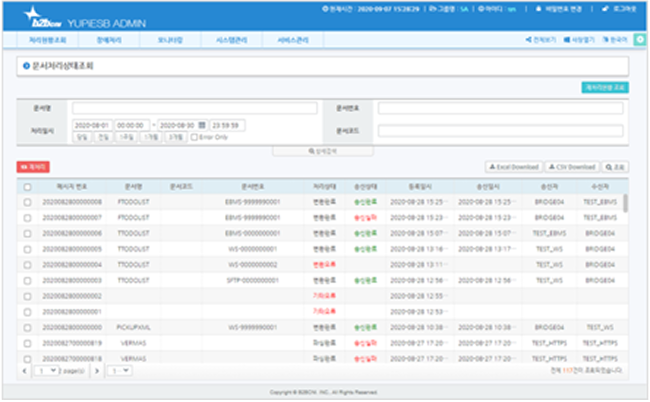Click the teal settings icon at top right
Viewport: 650px width, 402px height.
[x=640, y=40]
